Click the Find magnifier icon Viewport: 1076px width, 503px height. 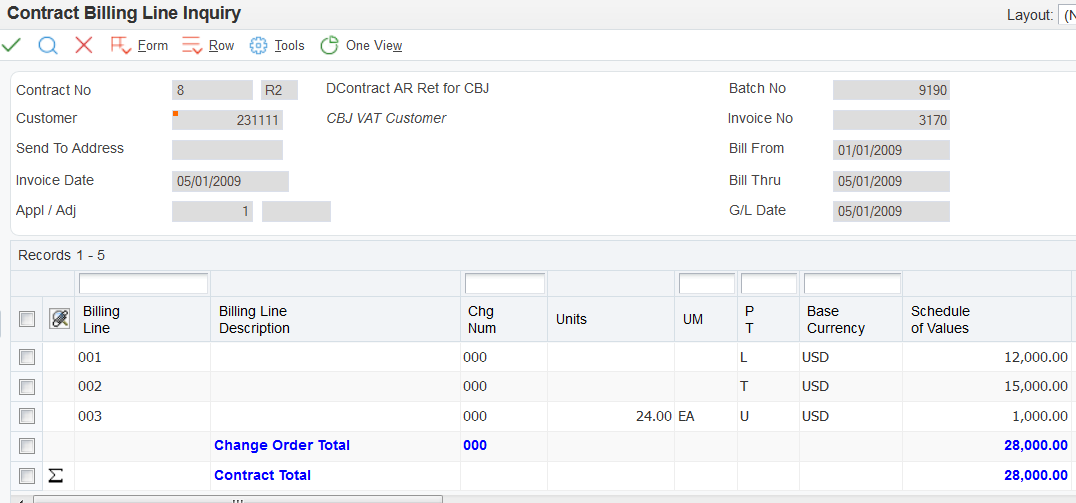coord(47,45)
